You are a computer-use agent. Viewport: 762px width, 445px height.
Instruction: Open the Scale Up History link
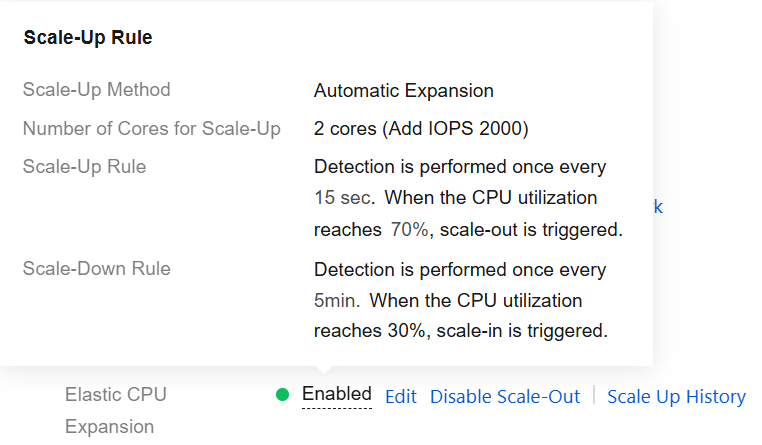676,396
